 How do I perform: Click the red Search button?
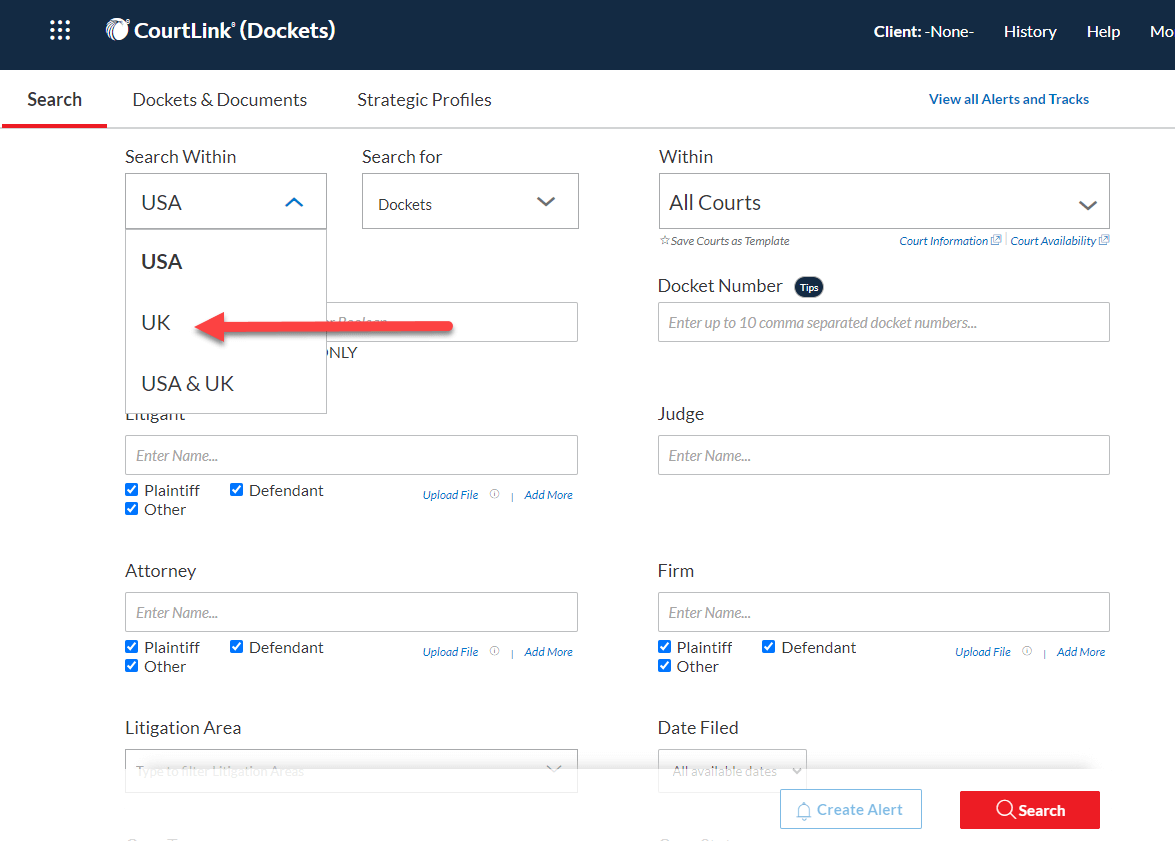tap(1030, 810)
